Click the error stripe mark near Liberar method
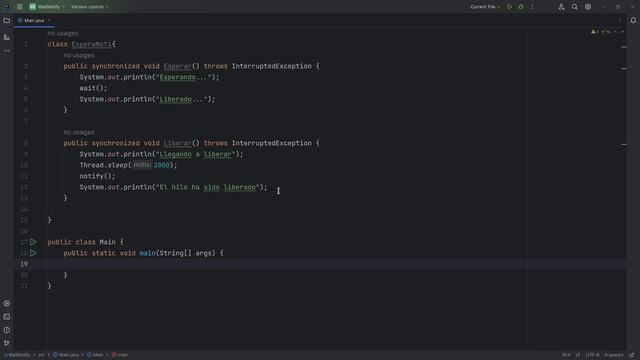The image size is (640, 360). click(624, 144)
